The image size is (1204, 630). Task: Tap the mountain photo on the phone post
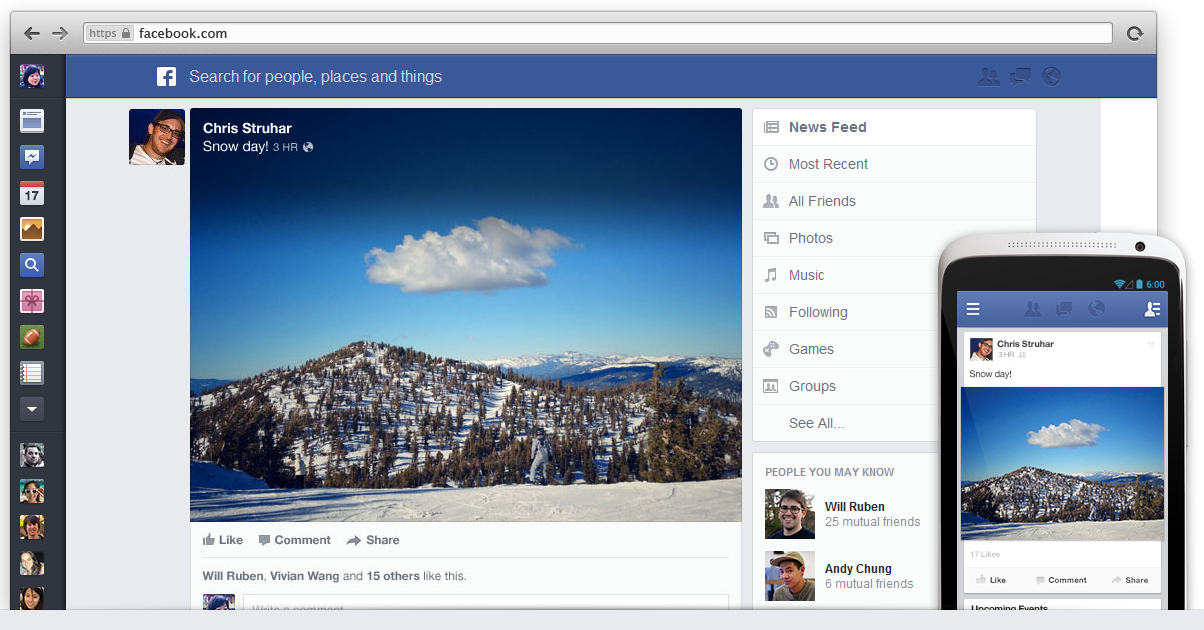coord(1063,464)
